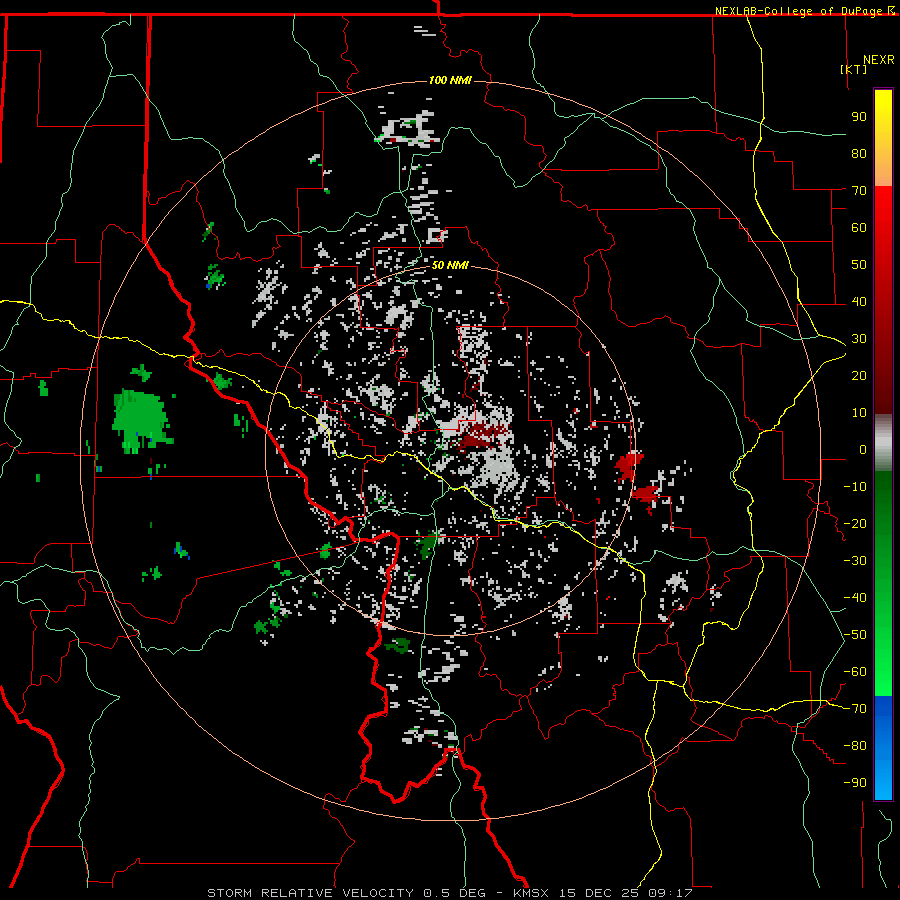Click the -60 value on the velocity scale
The height and width of the screenshot is (900, 900).
click(855, 672)
